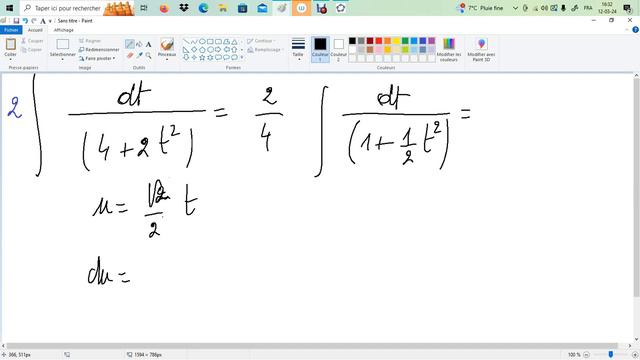
Task: Click the Sélectionner rectangle icon
Action: pyautogui.click(x=62, y=44)
